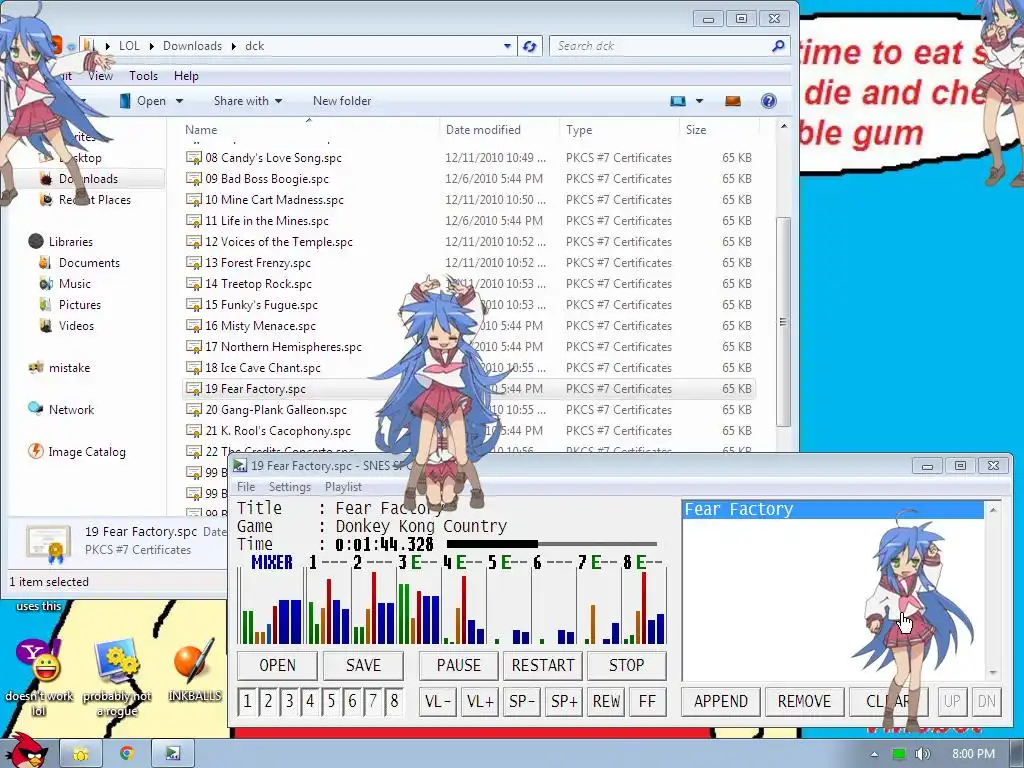
Task: Toggle channel 3 mute button
Action: tap(289, 701)
